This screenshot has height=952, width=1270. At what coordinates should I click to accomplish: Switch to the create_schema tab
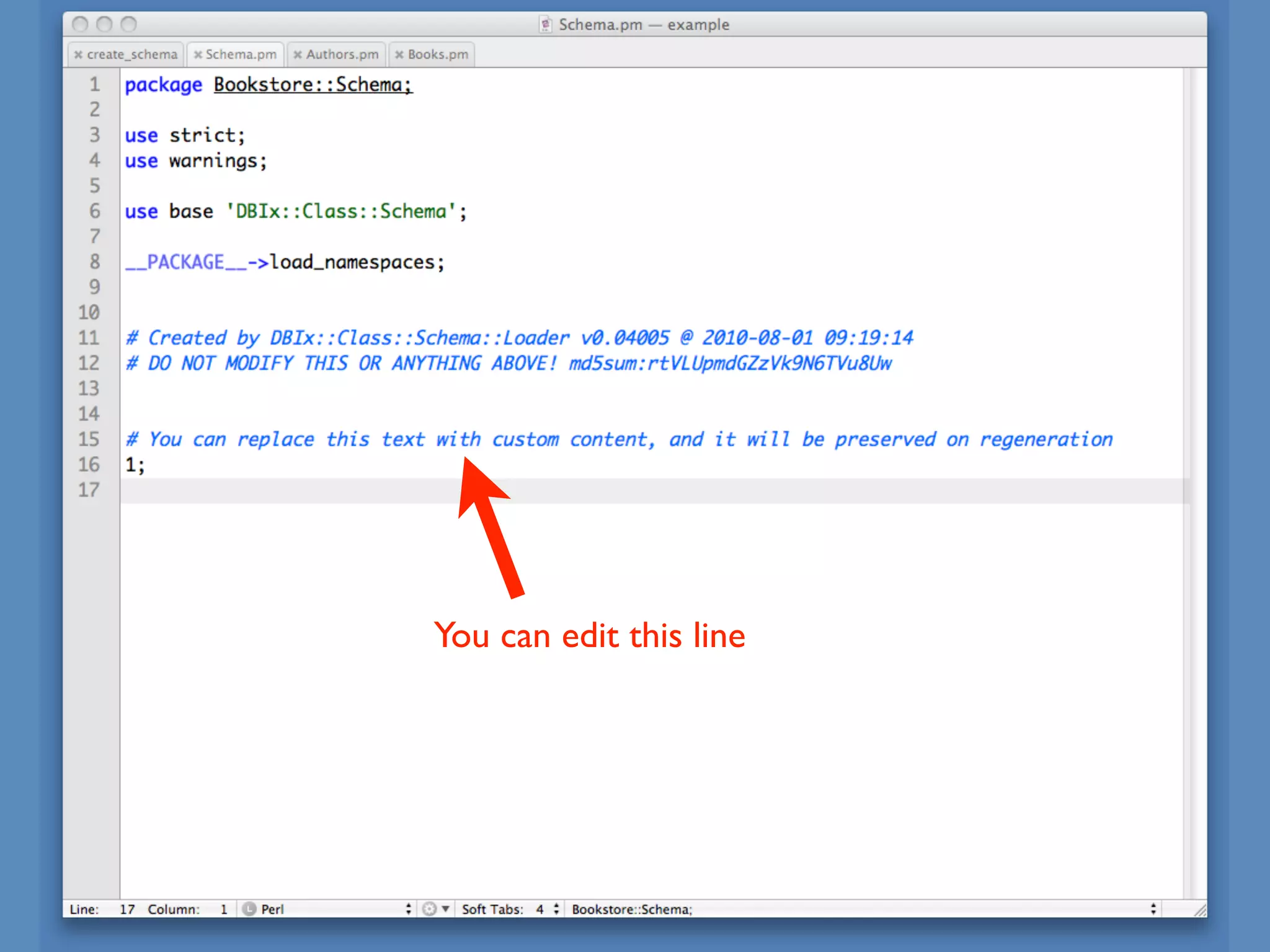click(x=131, y=55)
